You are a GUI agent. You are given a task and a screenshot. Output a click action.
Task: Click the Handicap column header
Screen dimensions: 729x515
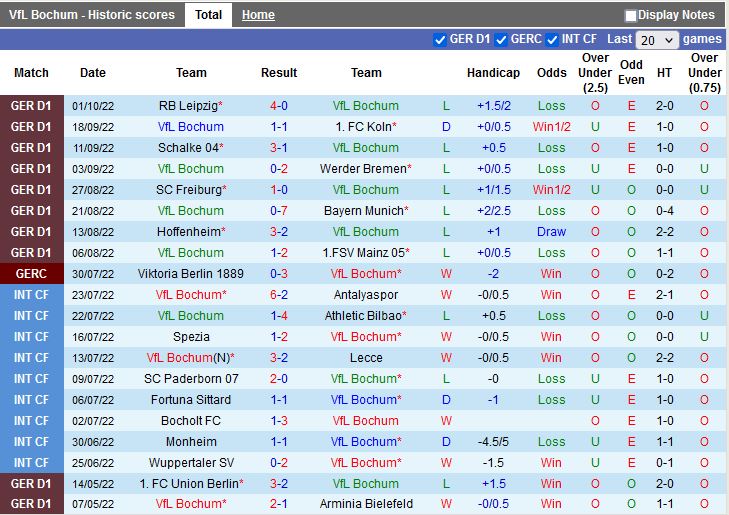click(x=493, y=73)
